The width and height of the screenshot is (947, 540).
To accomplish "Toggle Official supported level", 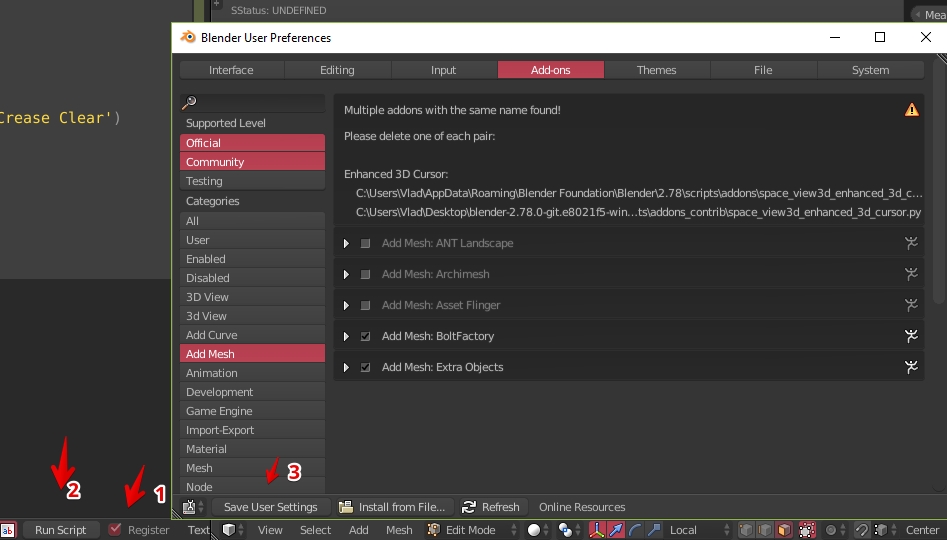I will coord(252,143).
